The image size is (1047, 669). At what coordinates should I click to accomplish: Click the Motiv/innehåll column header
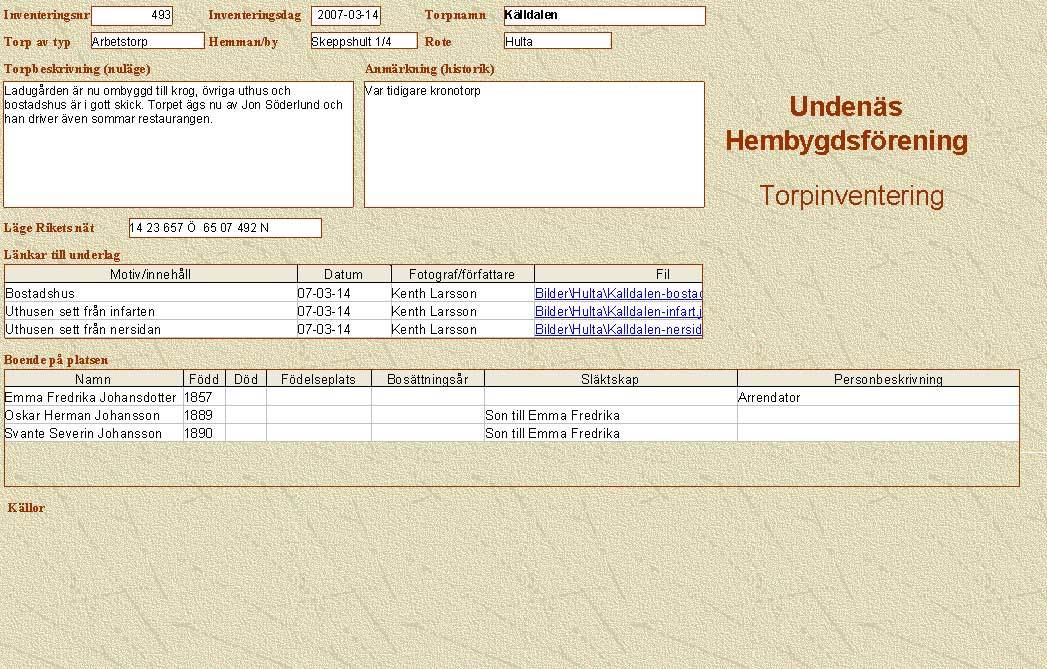point(151,274)
